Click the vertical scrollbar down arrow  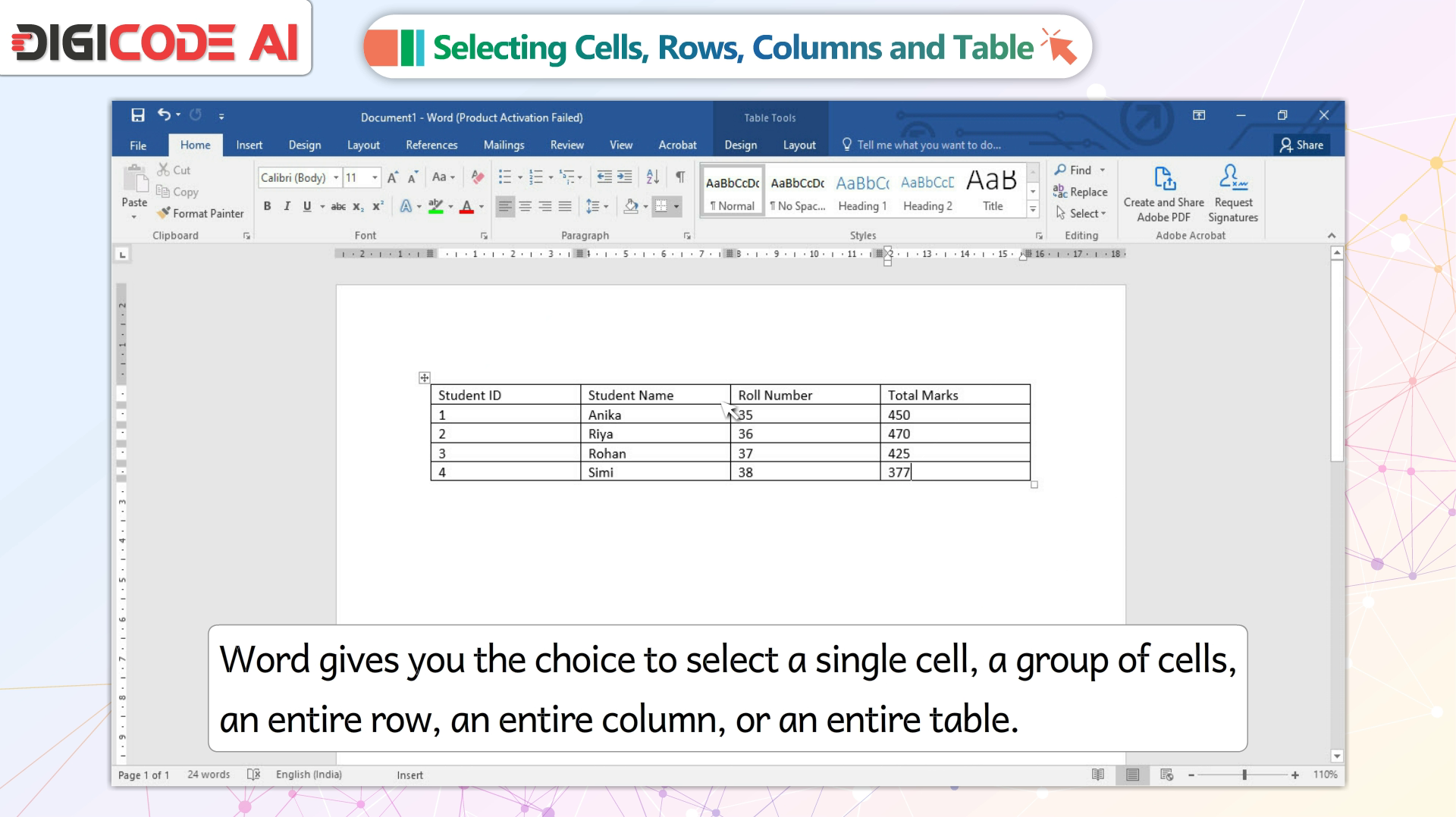click(x=1337, y=756)
